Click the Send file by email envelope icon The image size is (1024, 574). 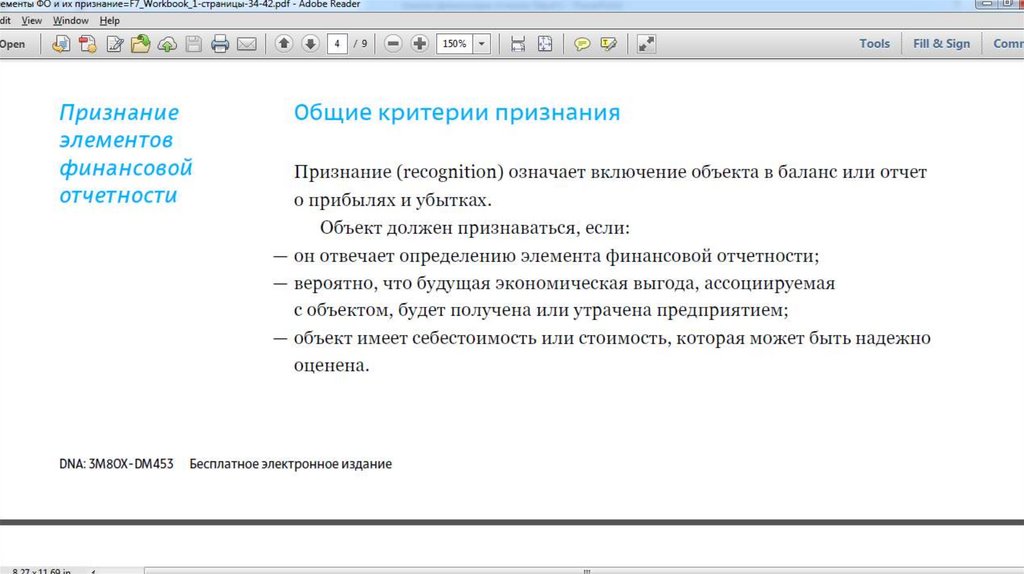click(246, 44)
